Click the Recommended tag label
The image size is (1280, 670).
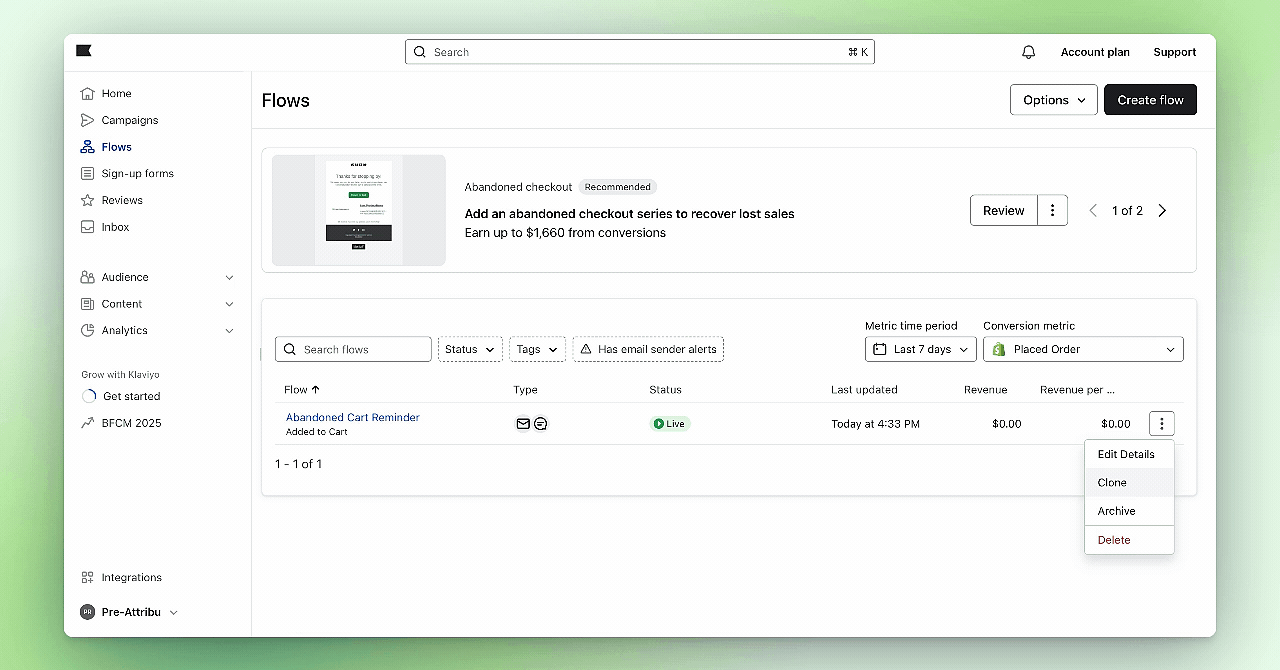coord(617,187)
